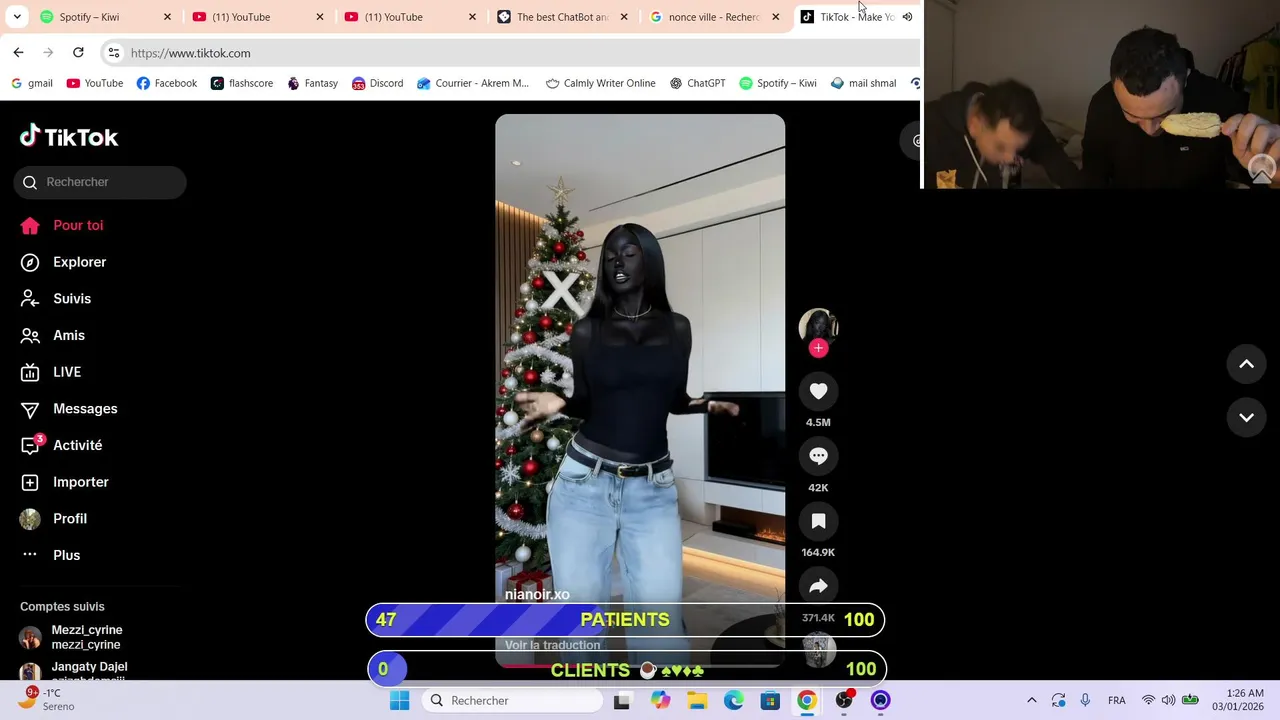This screenshot has height=720, width=1280.
Task: Click the site info icon in address bar
Action: [x=113, y=53]
